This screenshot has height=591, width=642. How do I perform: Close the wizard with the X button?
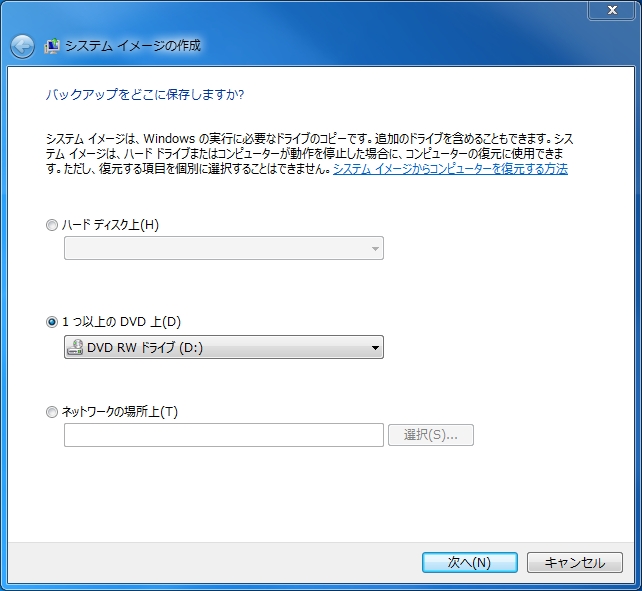click(x=612, y=10)
